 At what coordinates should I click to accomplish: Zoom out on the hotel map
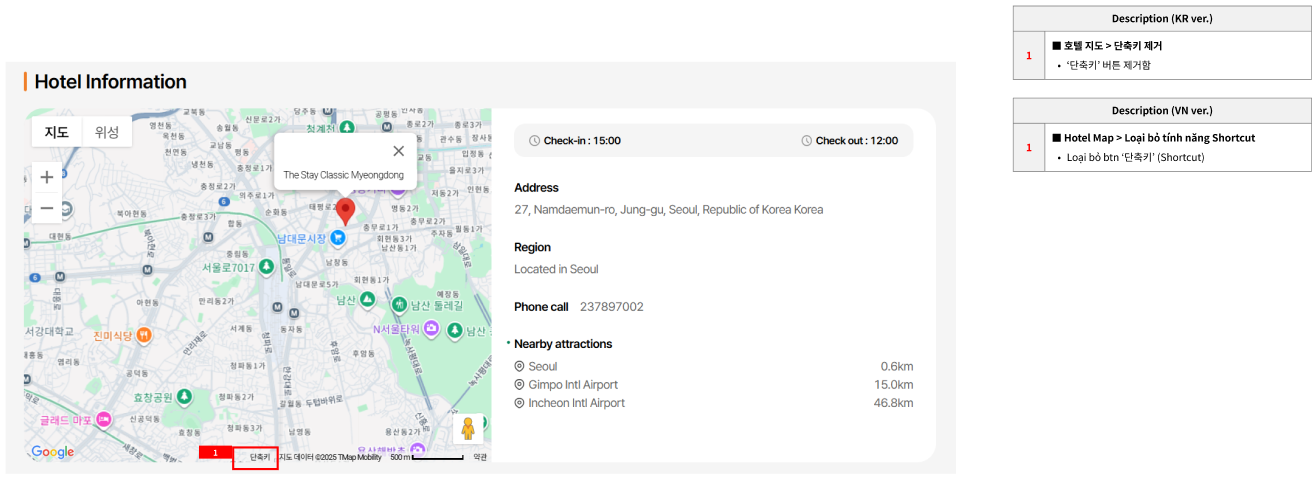tap(47, 208)
